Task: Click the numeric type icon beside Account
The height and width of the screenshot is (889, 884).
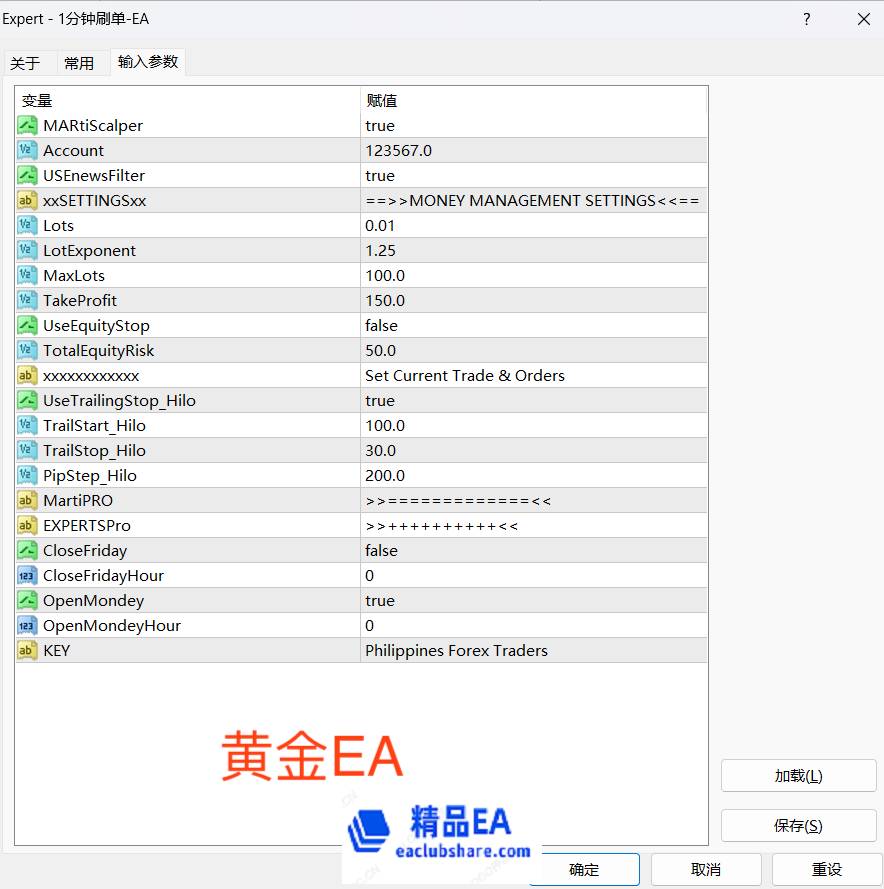Action: pyautogui.click(x=27, y=150)
